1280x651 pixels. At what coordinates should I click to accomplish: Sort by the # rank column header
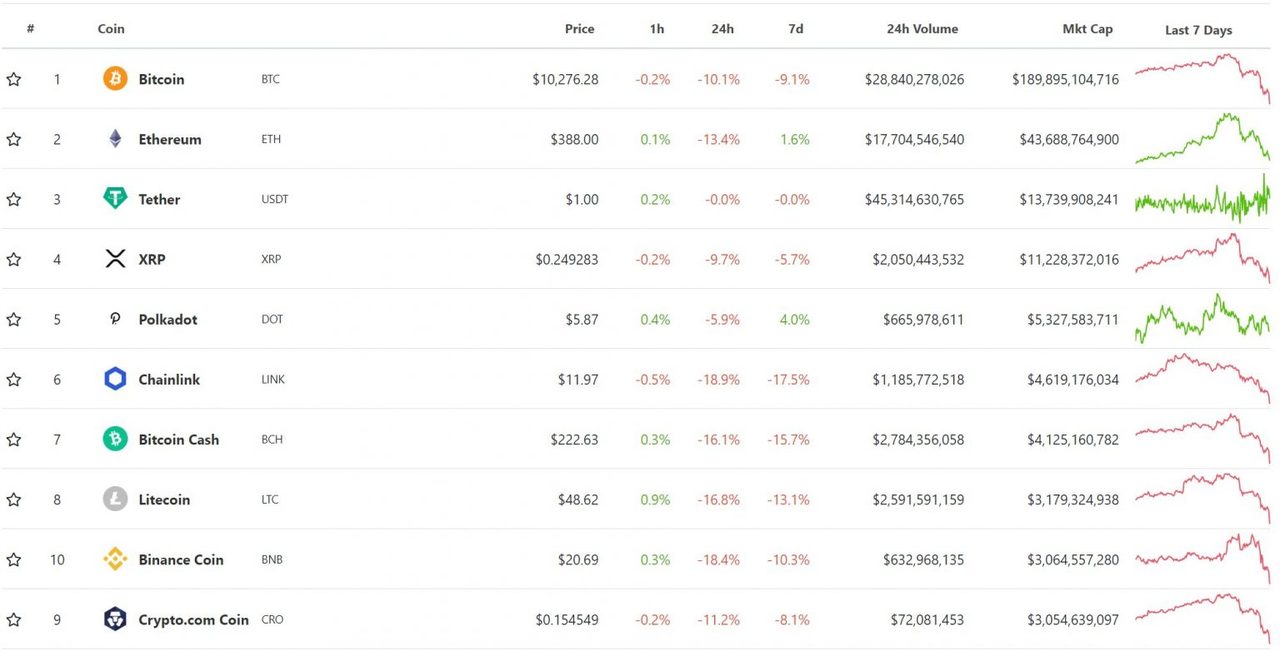[x=31, y=29]
